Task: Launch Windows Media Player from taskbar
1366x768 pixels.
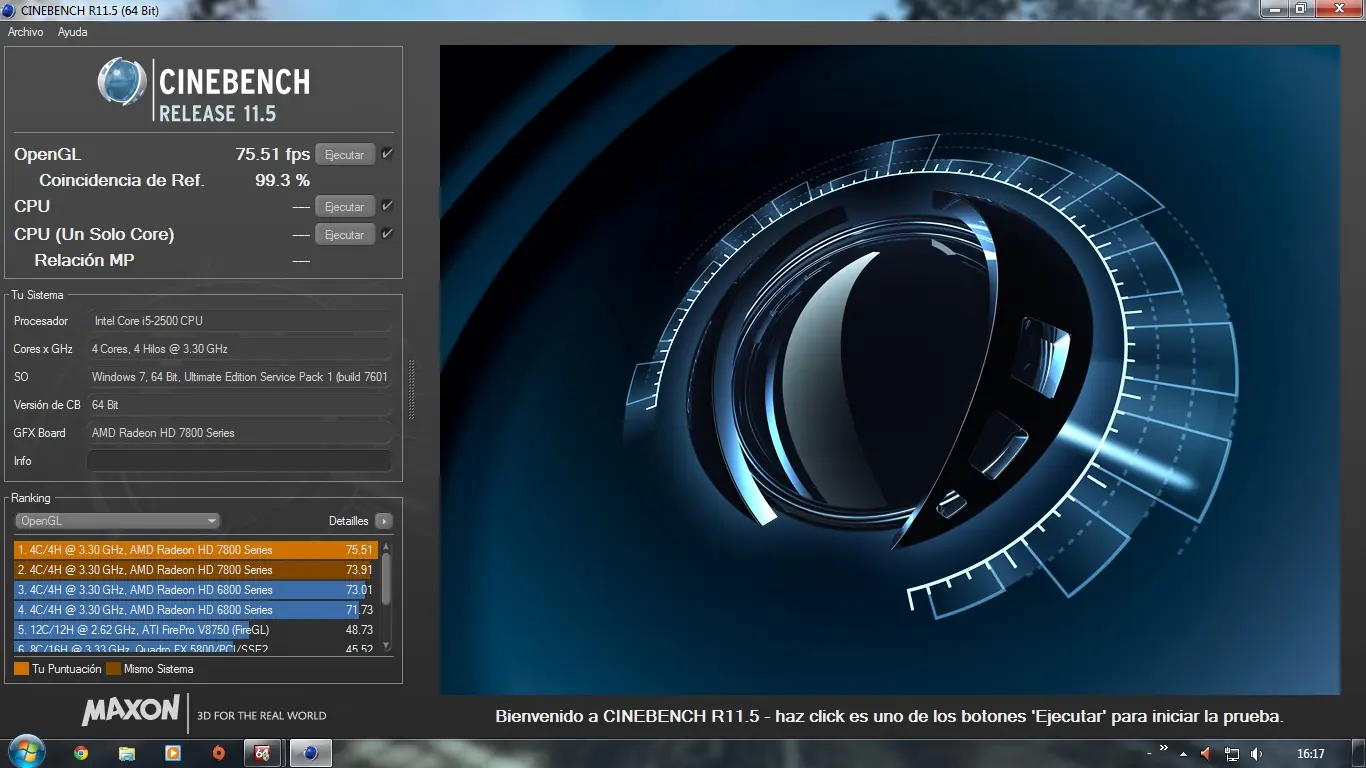Action: (x=173, y=753)
